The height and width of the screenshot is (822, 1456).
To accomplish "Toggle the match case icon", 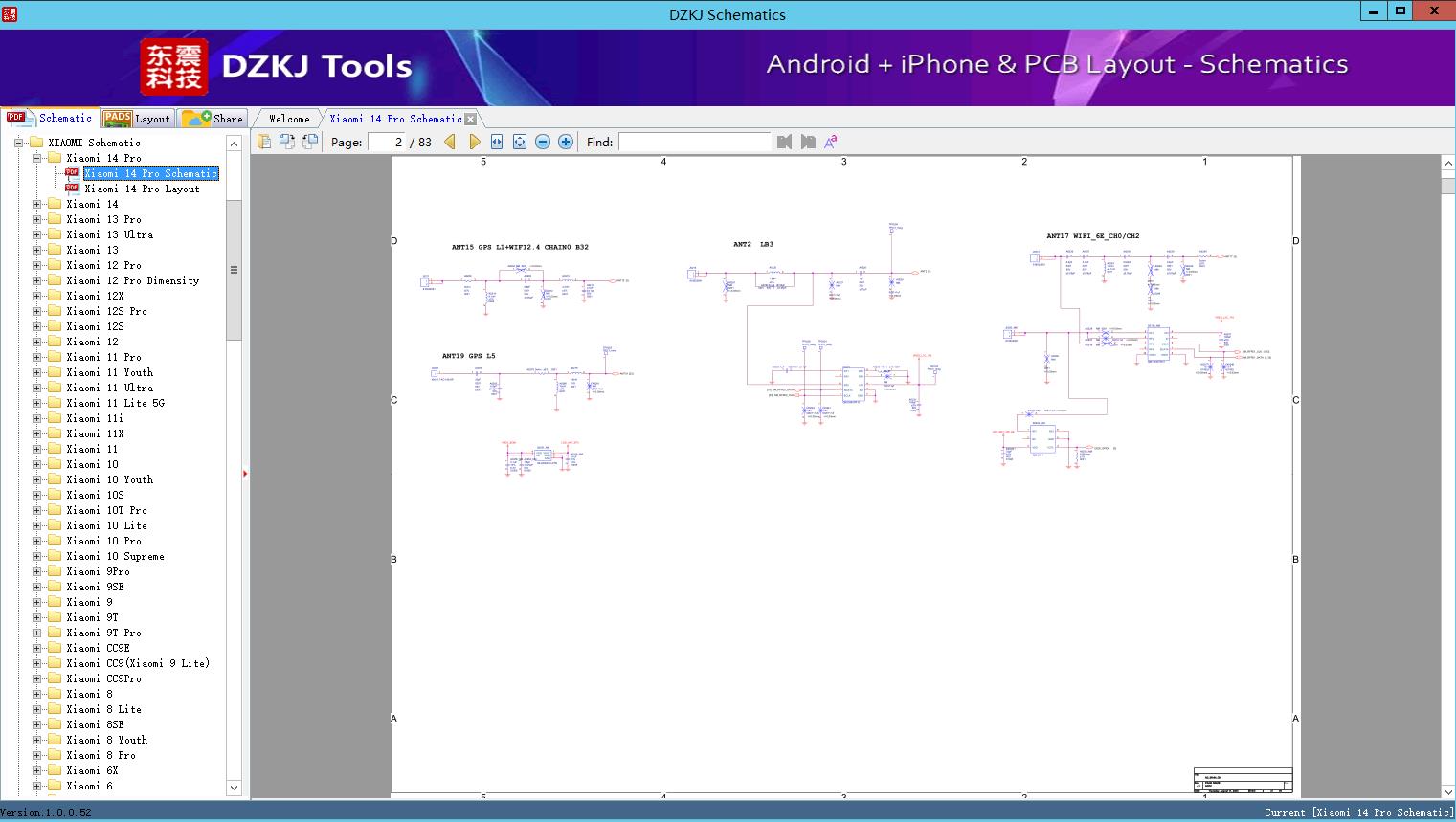I will click(x=831, y=142).
